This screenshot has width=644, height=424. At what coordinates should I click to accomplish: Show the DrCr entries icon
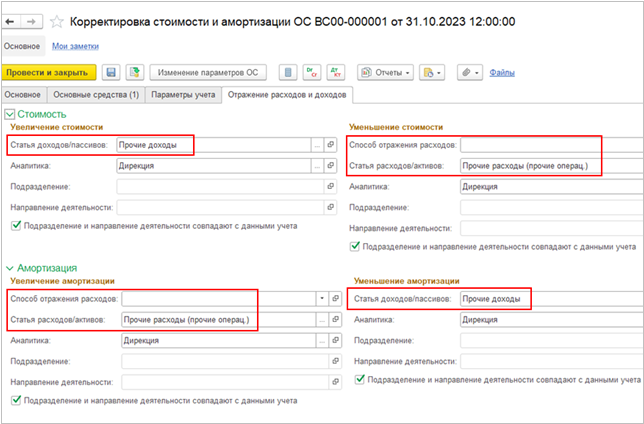click(x=312, y=73)
